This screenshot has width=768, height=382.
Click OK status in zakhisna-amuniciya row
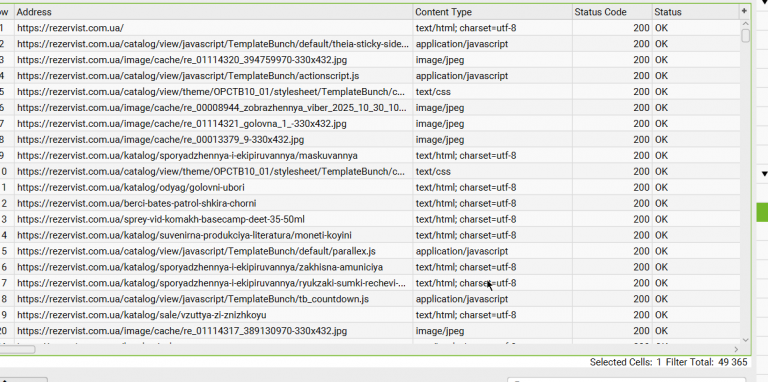point(696,267)
